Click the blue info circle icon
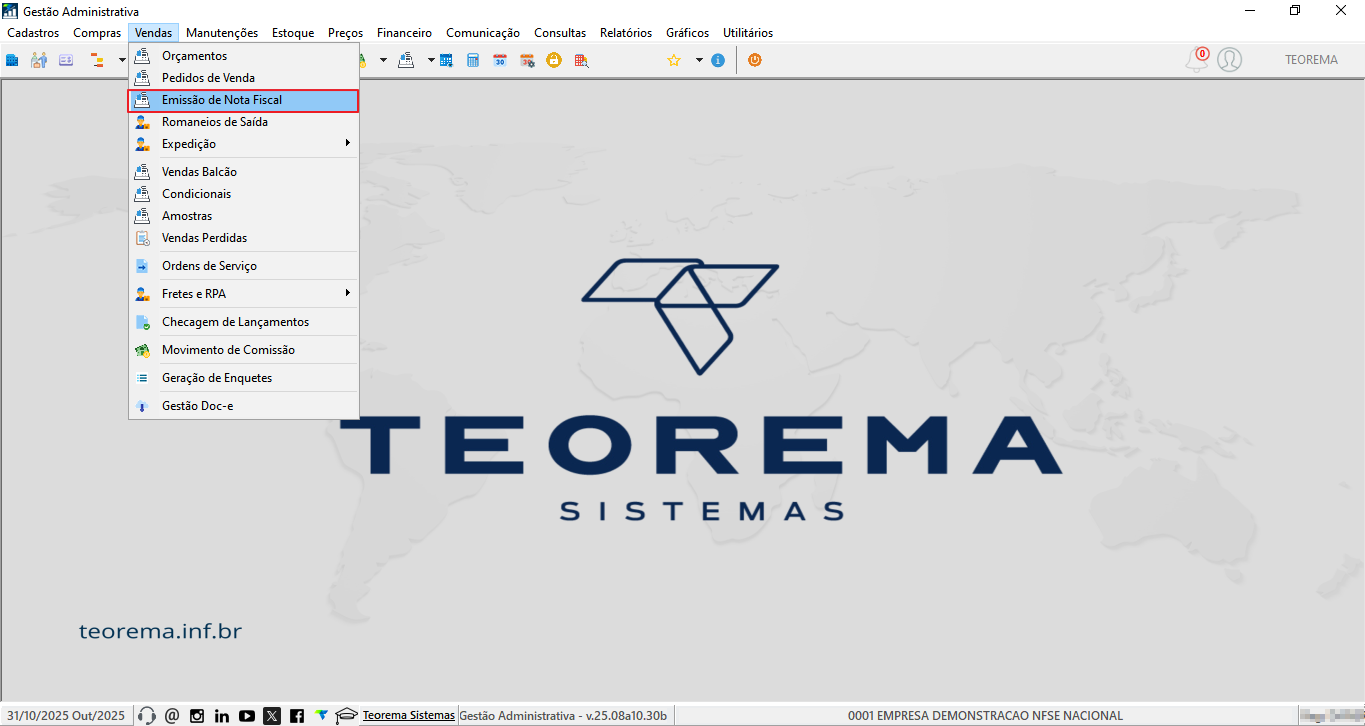The width and height of the screenshot is (1365, 726). coord(718,60)
